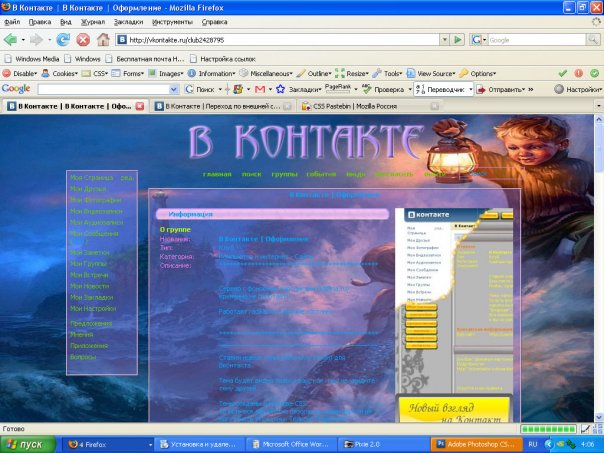
Task: Click the page vertical scrollbar
Action: 599,268
